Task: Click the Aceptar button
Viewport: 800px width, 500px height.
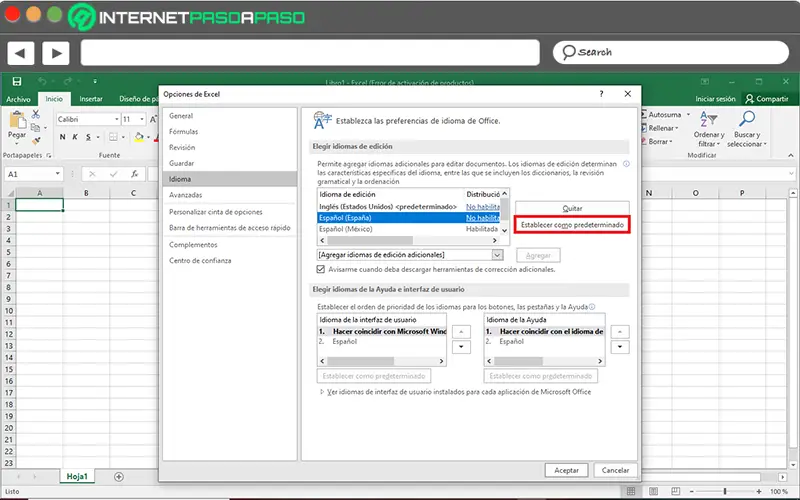Action: coord(566,470)
